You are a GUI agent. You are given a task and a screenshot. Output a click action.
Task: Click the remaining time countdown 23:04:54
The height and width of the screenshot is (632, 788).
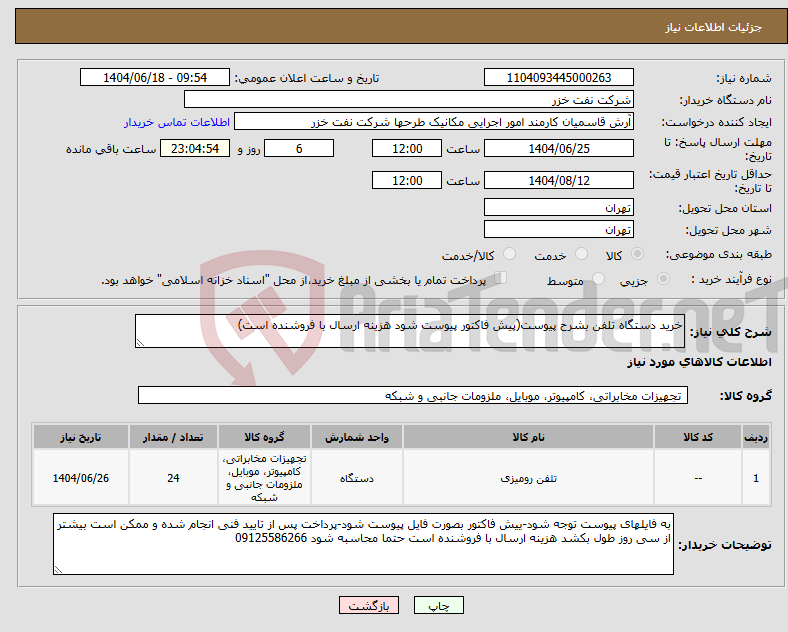[195, 148]
